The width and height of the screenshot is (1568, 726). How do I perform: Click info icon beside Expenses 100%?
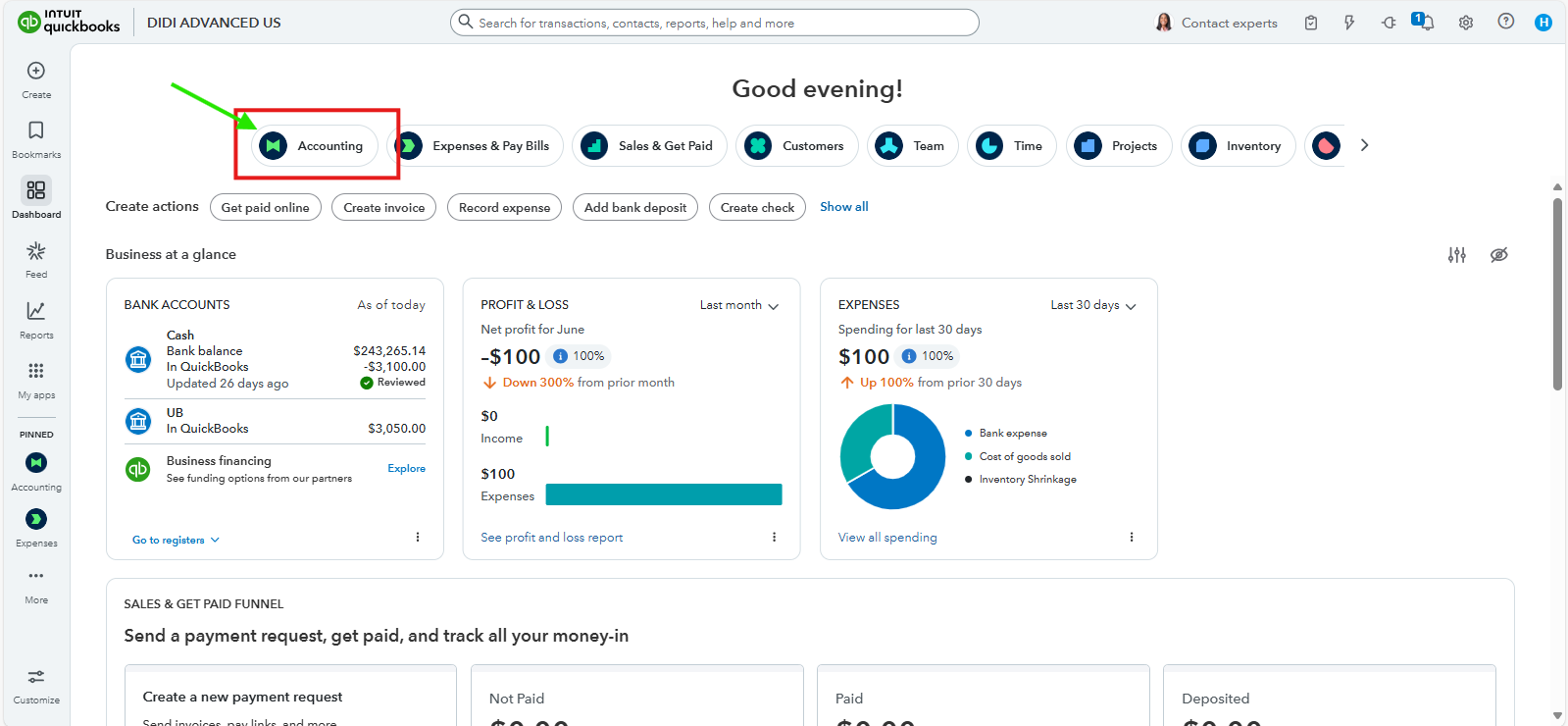coord(909,356)
